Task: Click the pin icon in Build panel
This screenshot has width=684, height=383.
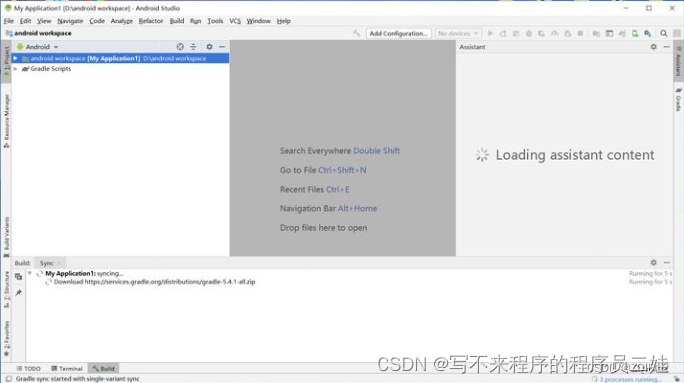Action: pyautogui.click(x=18, y=293)
